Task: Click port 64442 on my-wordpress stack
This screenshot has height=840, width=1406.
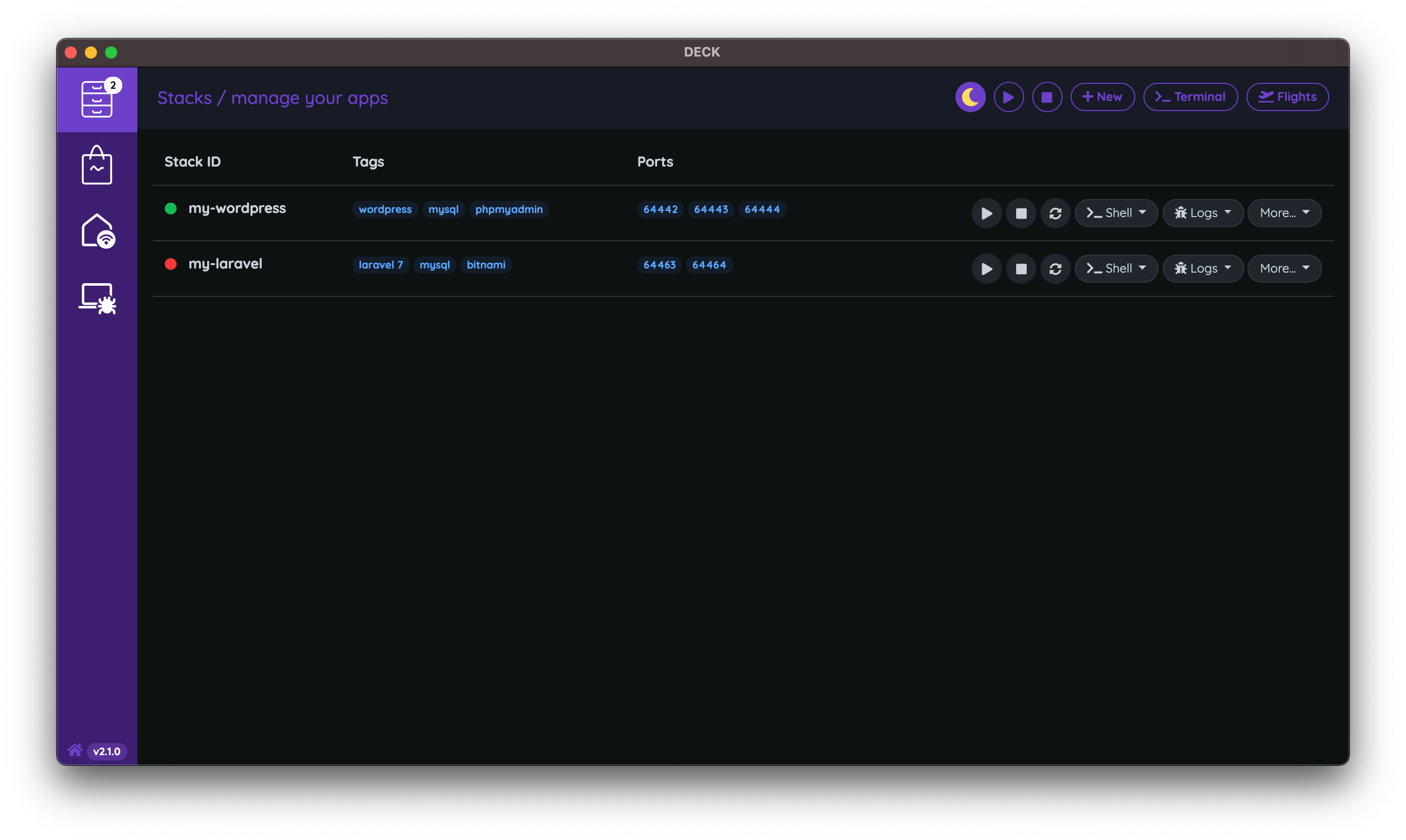Action: pyautogui.click(x=661, y=209)
